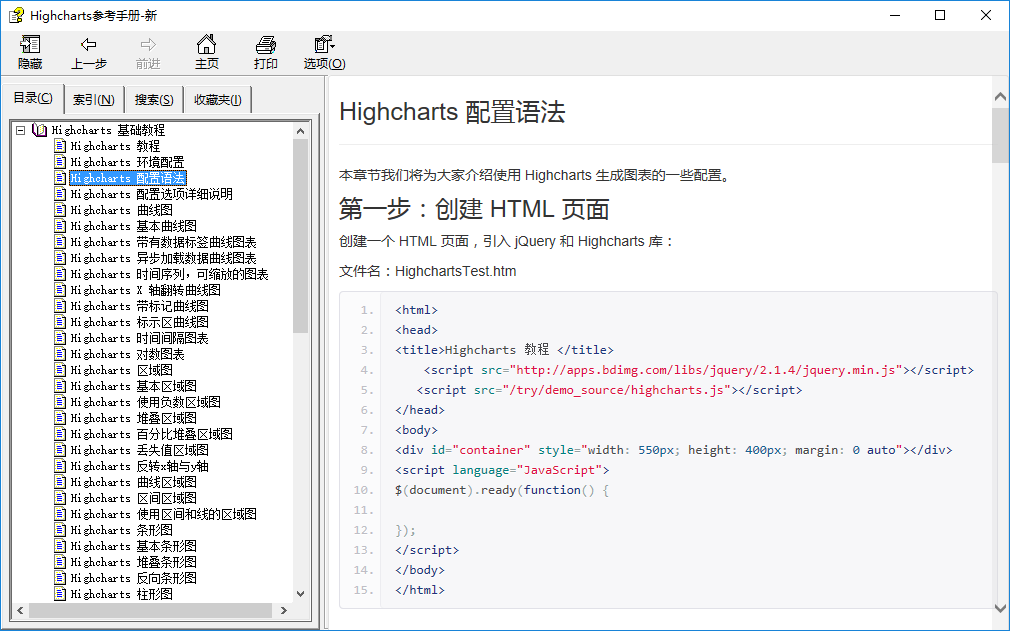Click tree panel scroll up arrow

(300, 131)
